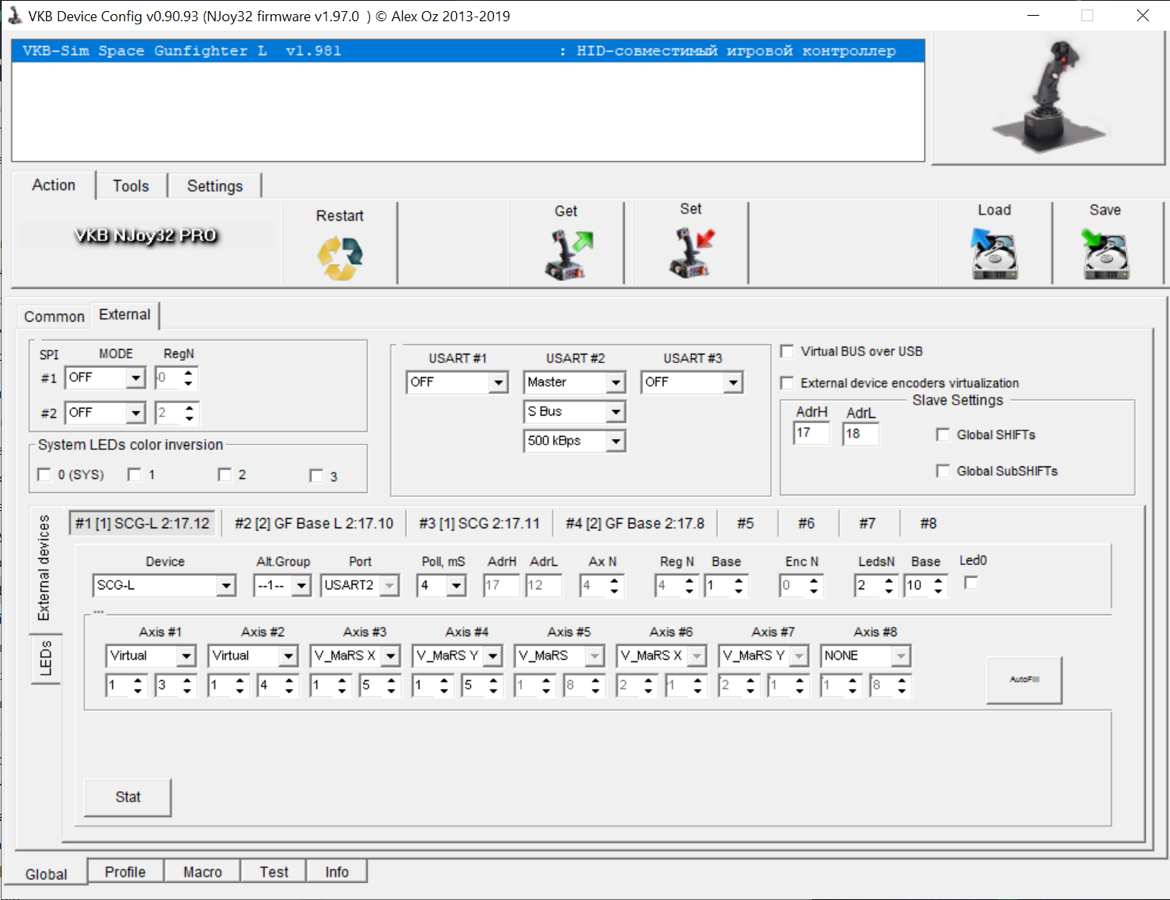
Task: Open the Profile bottom tab
Action: pyautogui.click(x=125, y=872)
